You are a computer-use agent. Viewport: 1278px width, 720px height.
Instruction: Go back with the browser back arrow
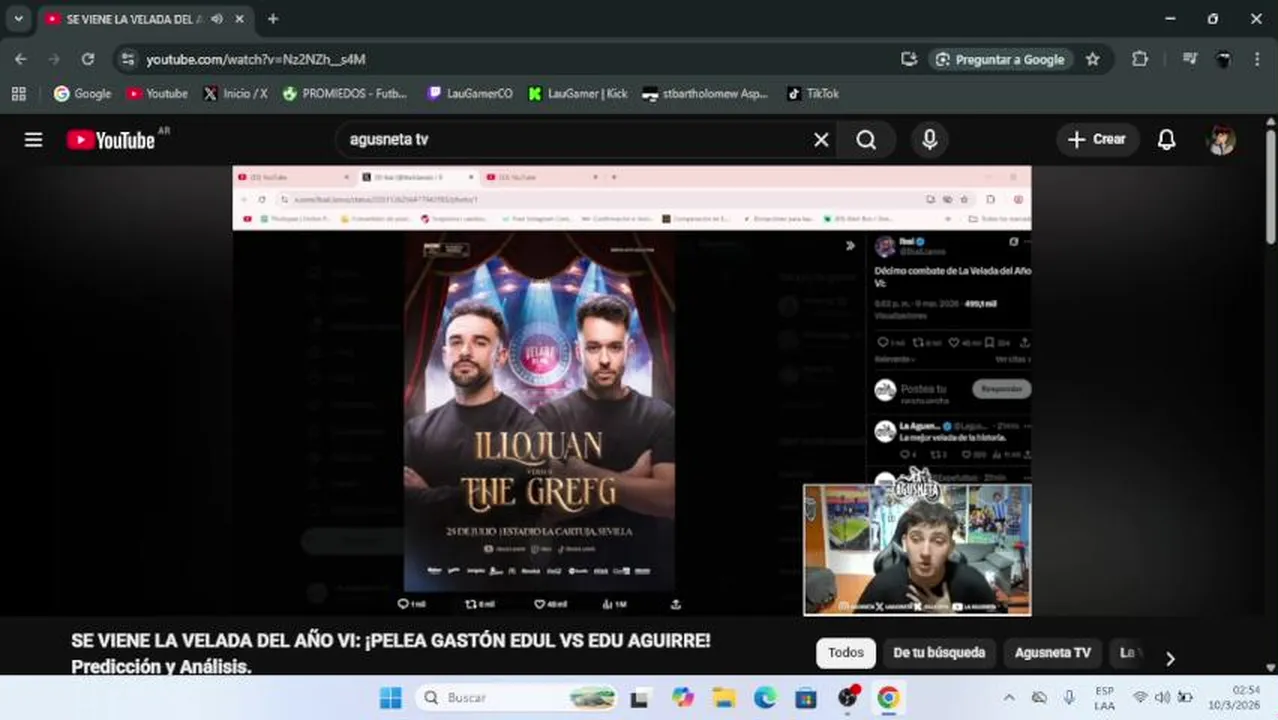pos(21,59)
